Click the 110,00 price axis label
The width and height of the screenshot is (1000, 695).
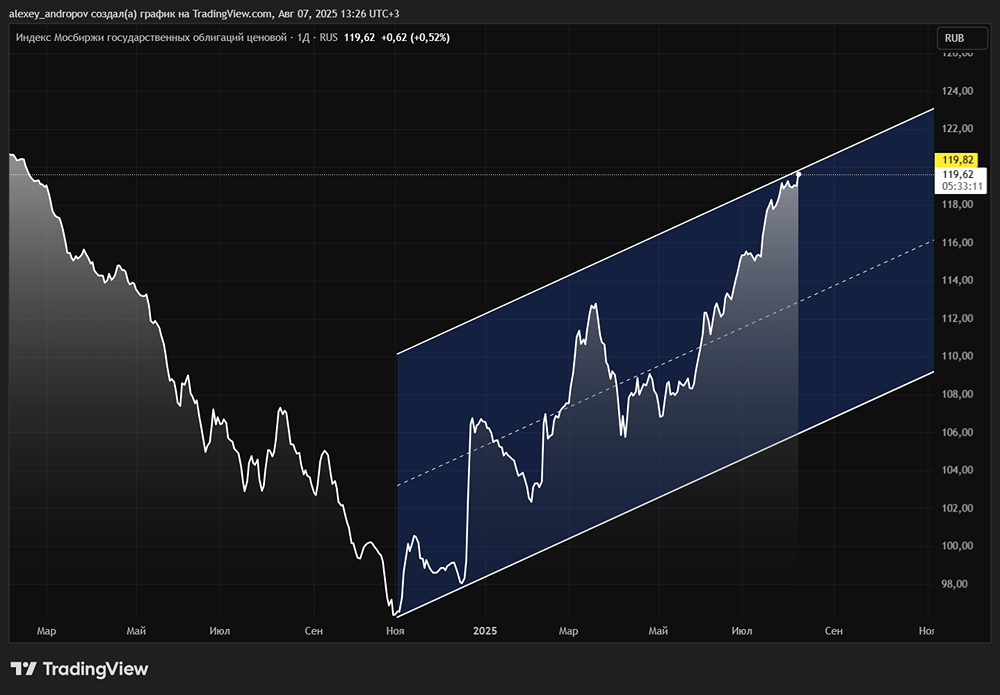958,356
